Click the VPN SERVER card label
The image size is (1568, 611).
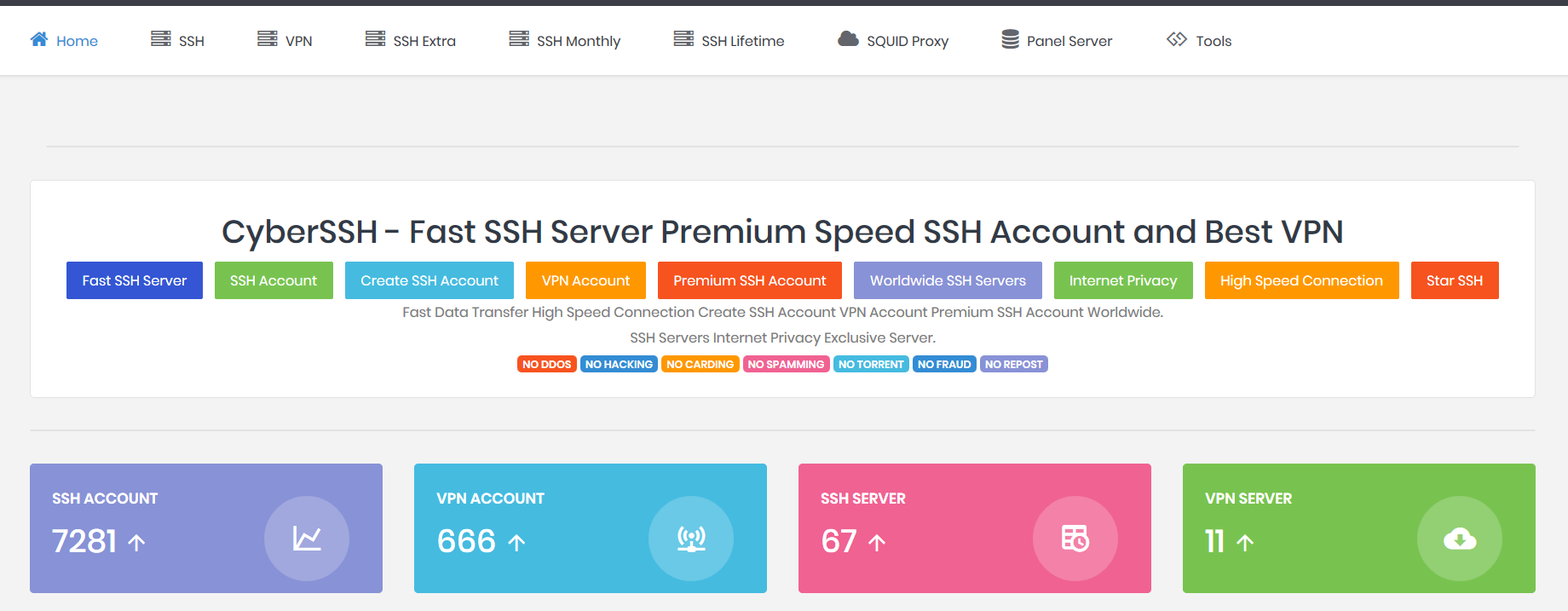(x=1248, y=499)
